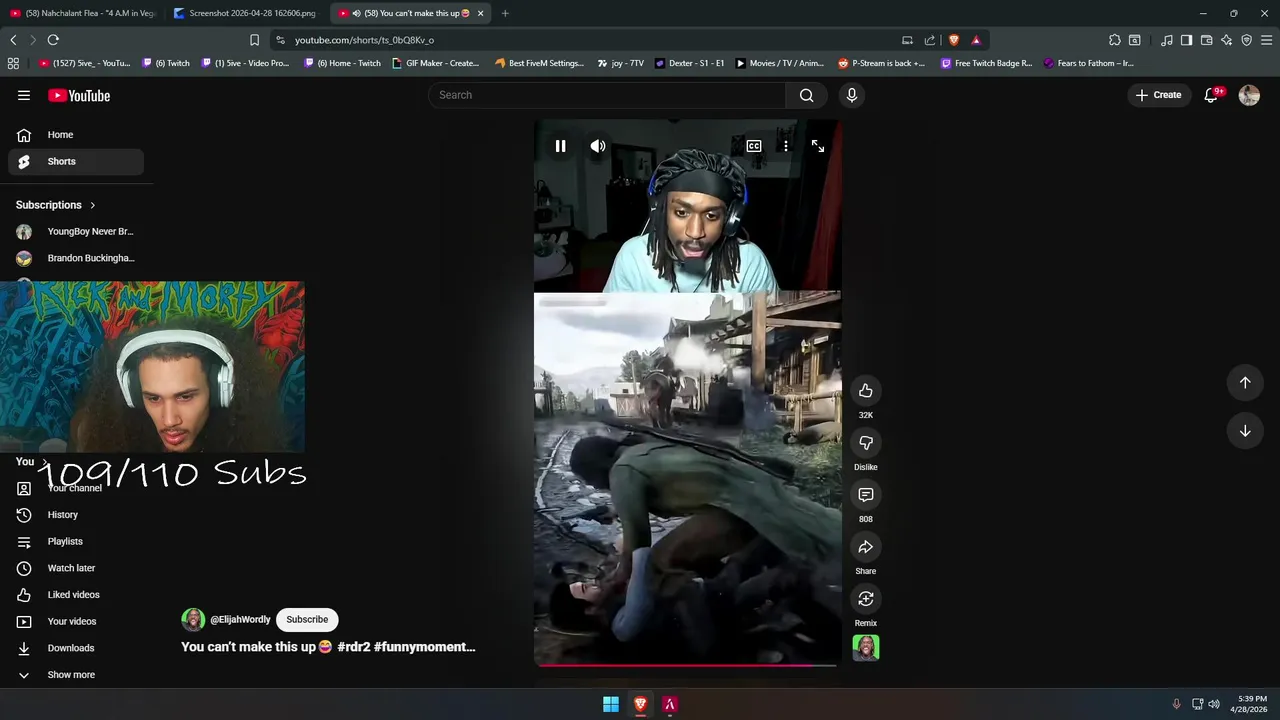
Task: Open the Create button
Action: tap(1159, 95)
